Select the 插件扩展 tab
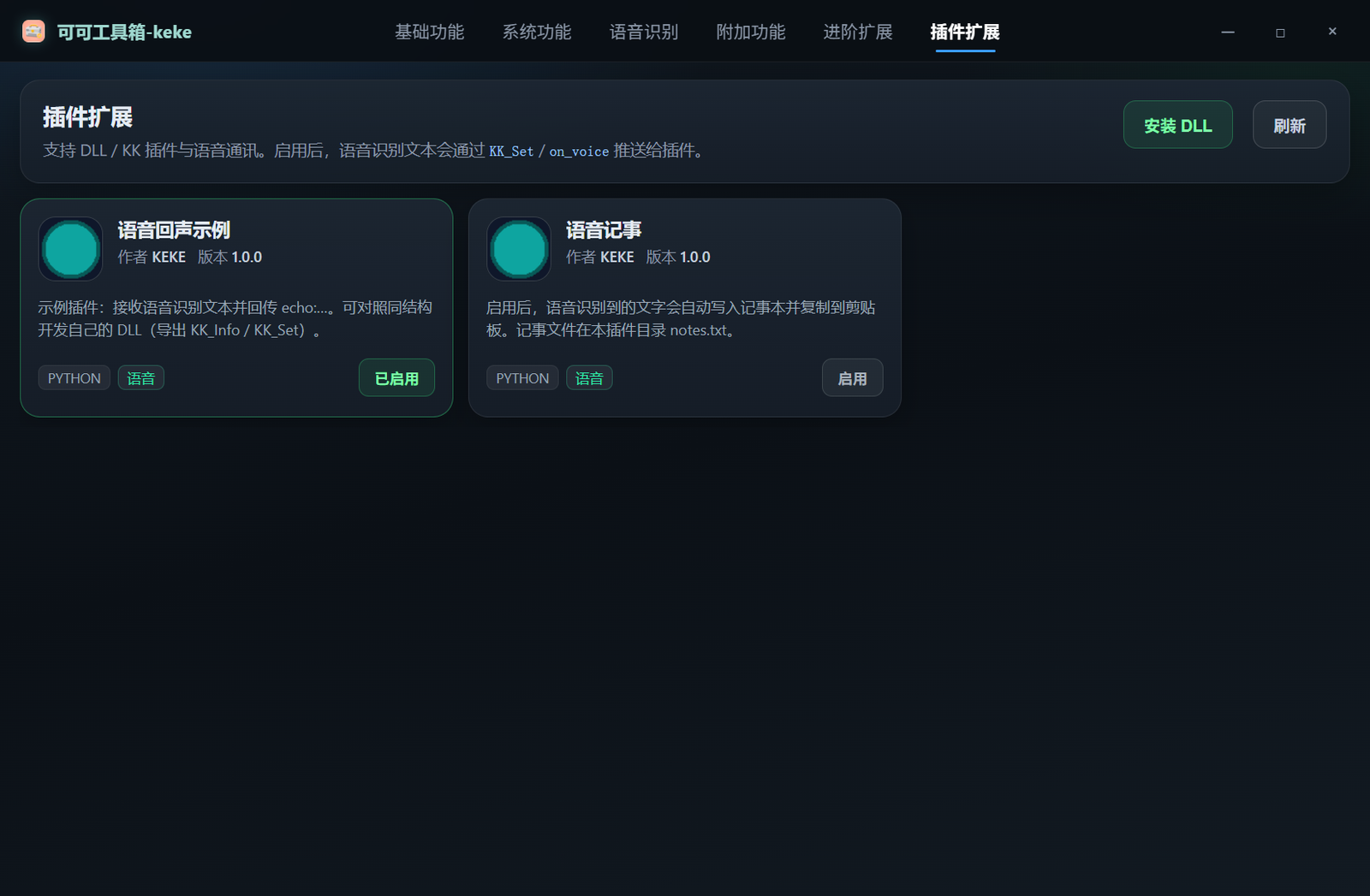This screenshot has height=896, width=1370. [x=965, y=32]
